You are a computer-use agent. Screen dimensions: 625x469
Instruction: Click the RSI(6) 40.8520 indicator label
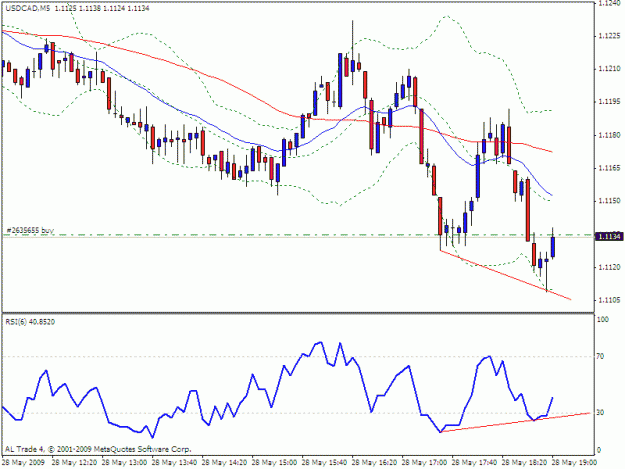30,322
